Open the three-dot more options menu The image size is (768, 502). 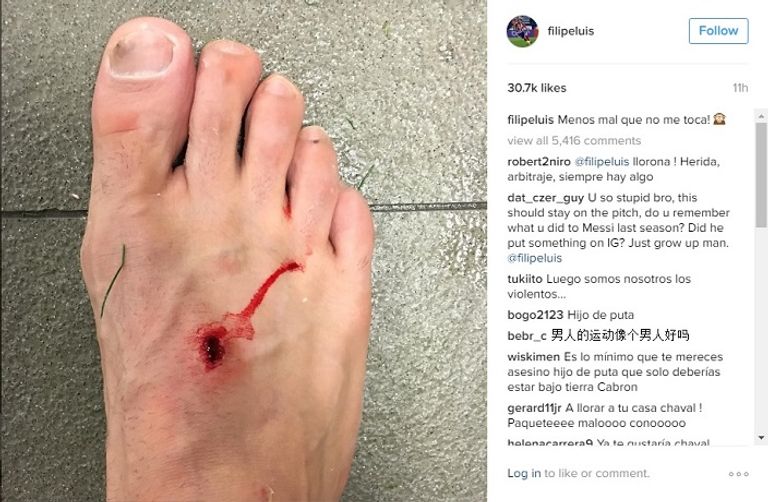pyautogui.click(x=739, y=474)
